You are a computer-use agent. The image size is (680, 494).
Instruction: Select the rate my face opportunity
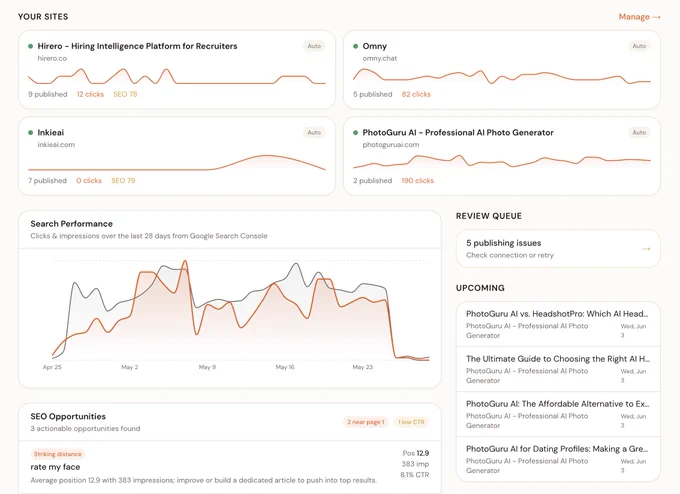click(x=230, y=467)
